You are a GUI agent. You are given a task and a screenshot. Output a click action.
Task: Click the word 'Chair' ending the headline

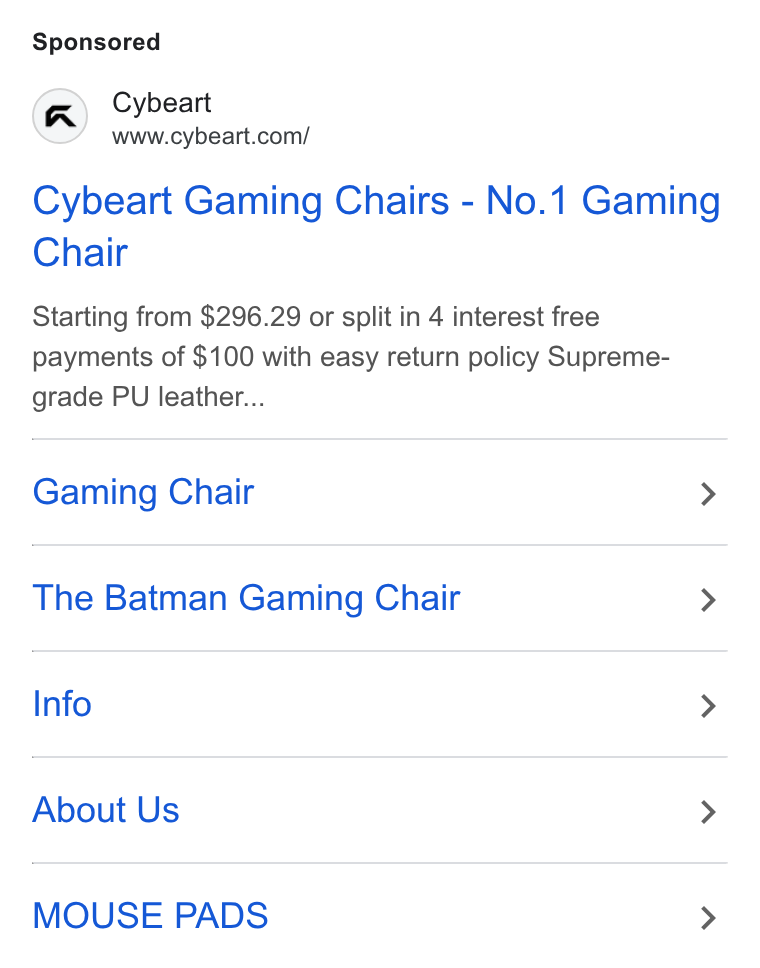(x=80, y=253)
